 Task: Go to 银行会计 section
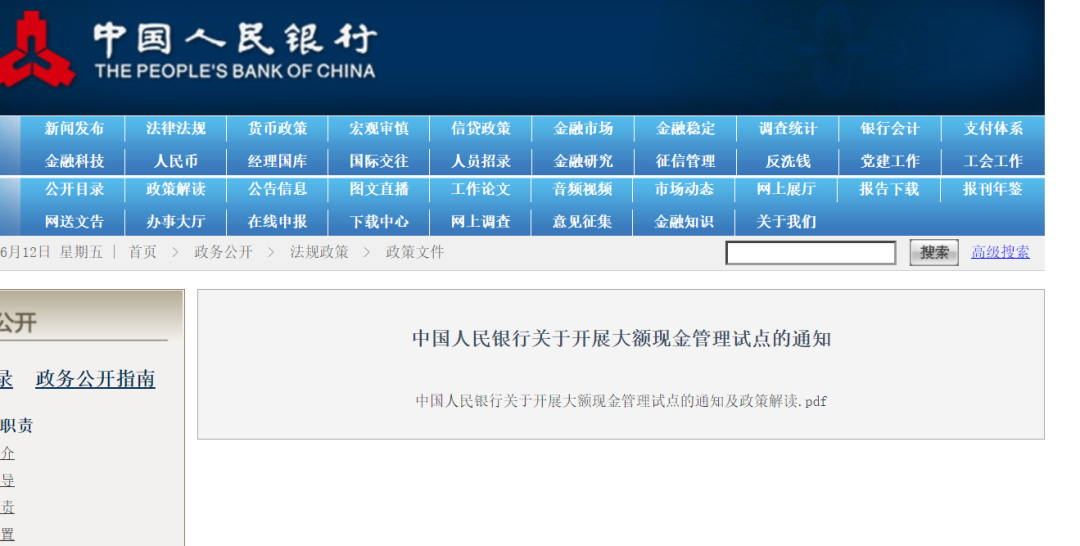pos(890,129)
